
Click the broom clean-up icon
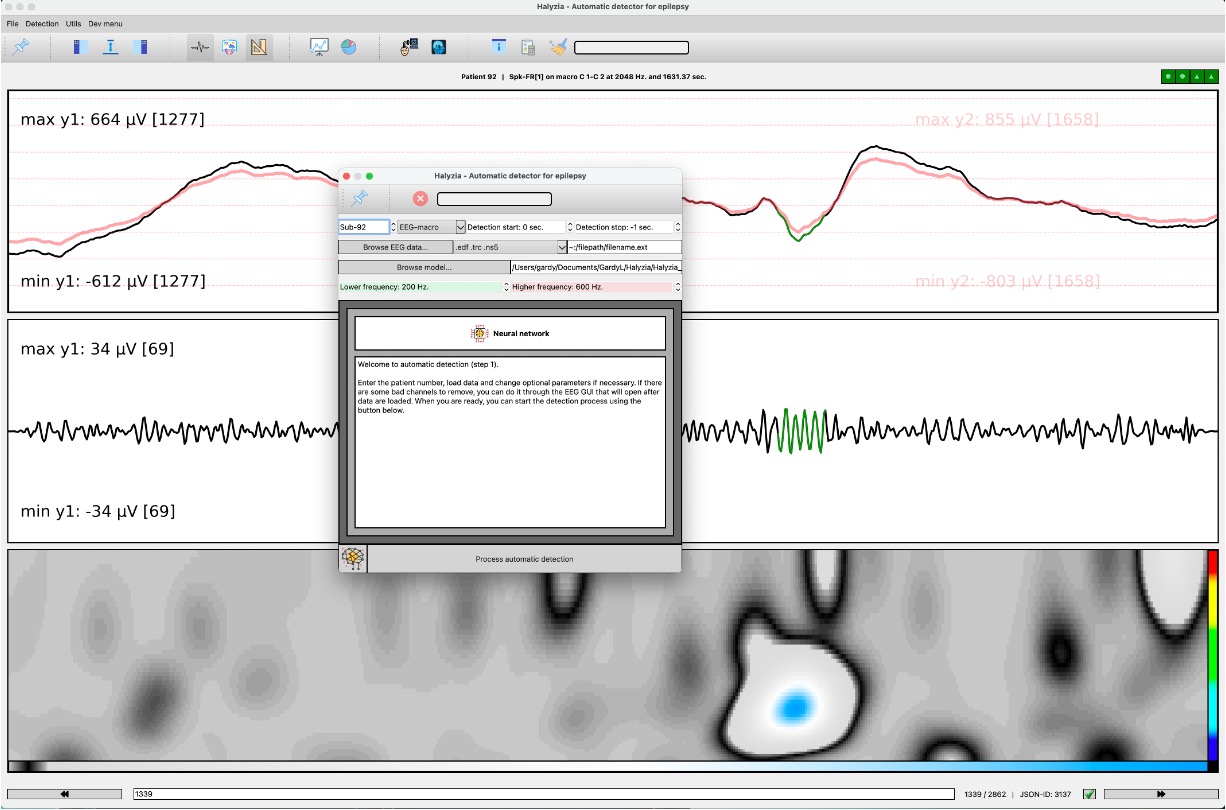(558, 47)
